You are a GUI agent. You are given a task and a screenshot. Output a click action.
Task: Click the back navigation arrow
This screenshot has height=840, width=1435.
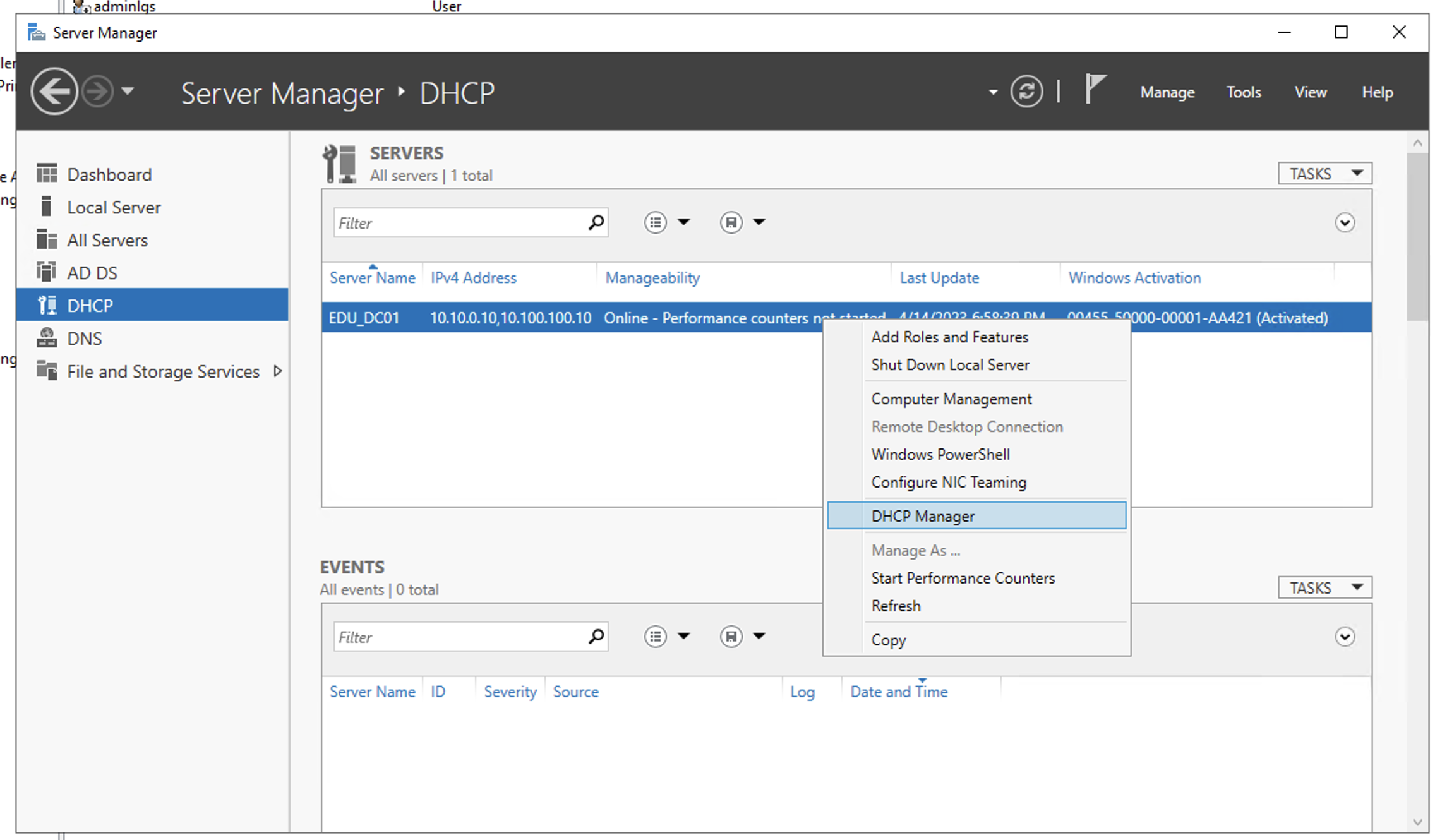(54, 92)
